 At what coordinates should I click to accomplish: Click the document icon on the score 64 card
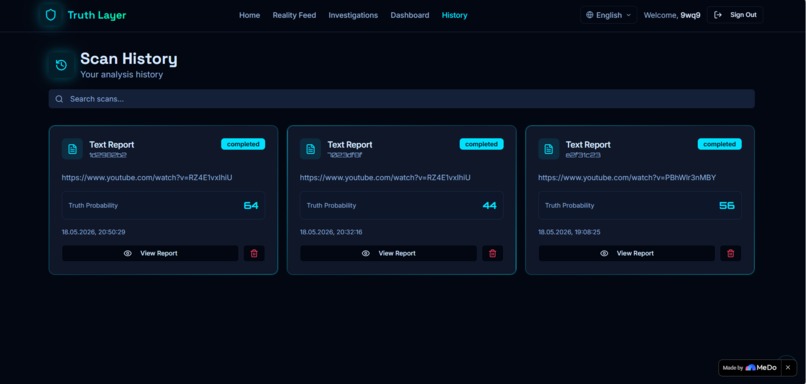point(72,149)
